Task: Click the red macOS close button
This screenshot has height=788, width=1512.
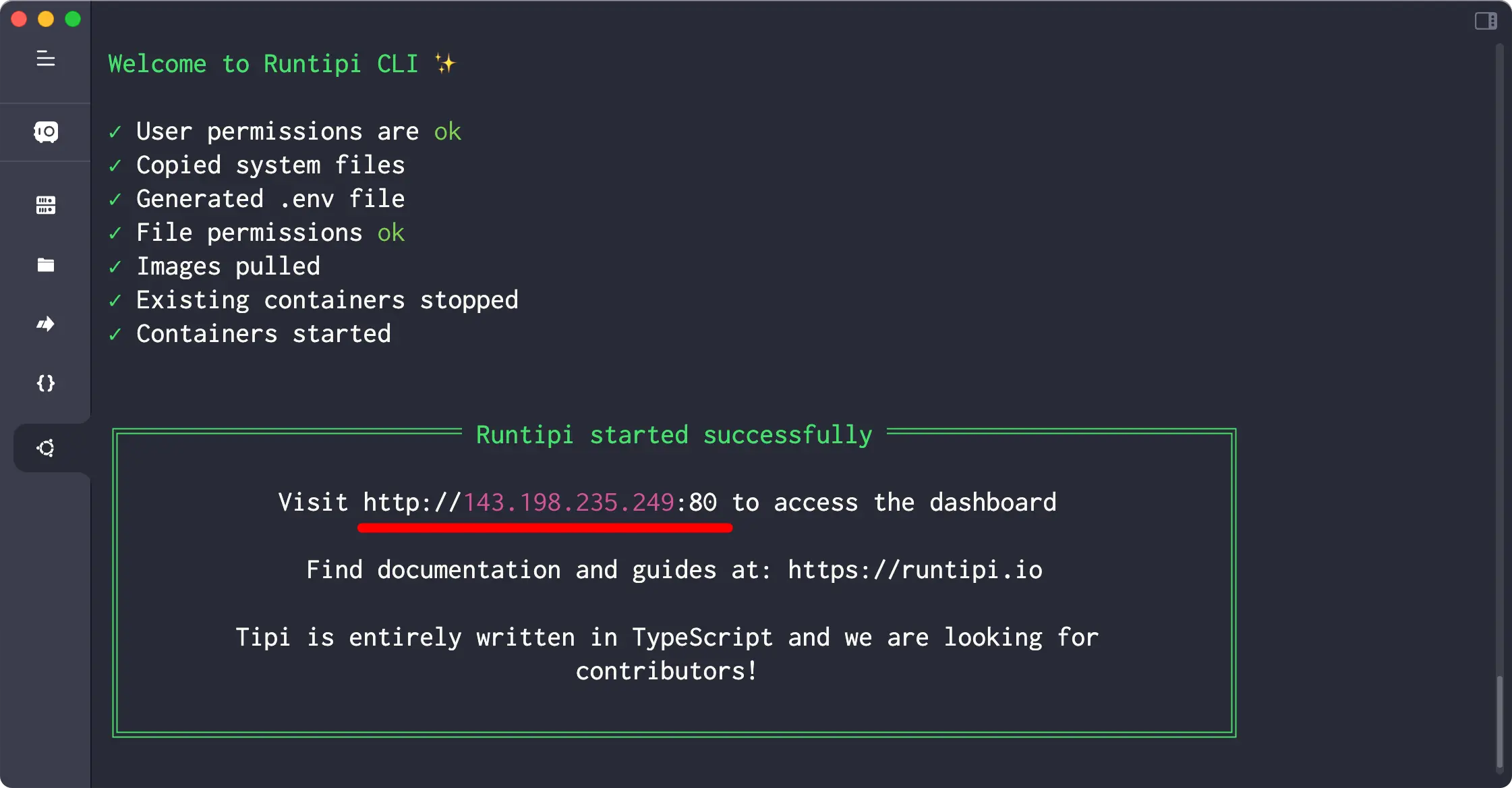Action: (x=19, y=19)
